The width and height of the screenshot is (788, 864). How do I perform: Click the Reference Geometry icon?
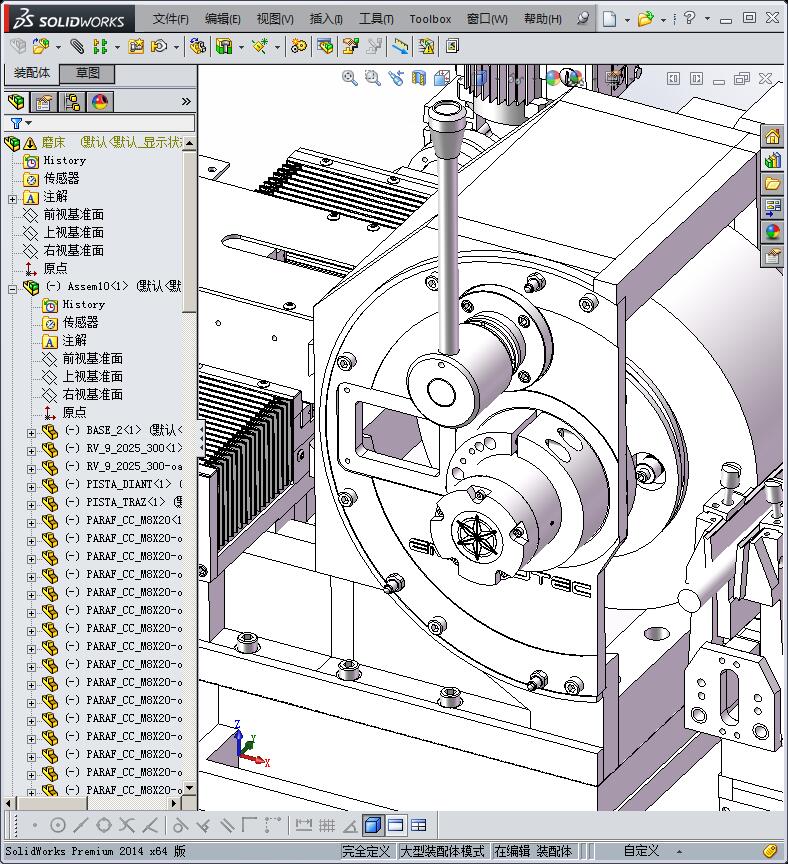260,46
